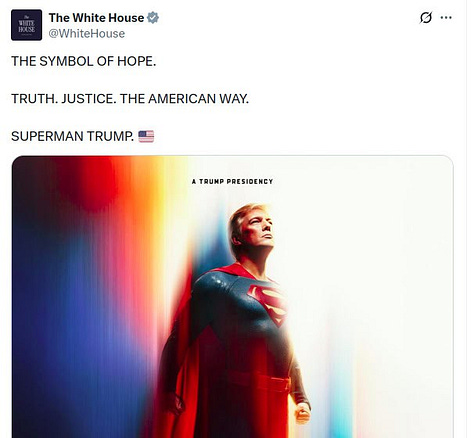Click the Grok explain-post icon
The height and width of the screenshot is (438, 474).
pos(426,18)
